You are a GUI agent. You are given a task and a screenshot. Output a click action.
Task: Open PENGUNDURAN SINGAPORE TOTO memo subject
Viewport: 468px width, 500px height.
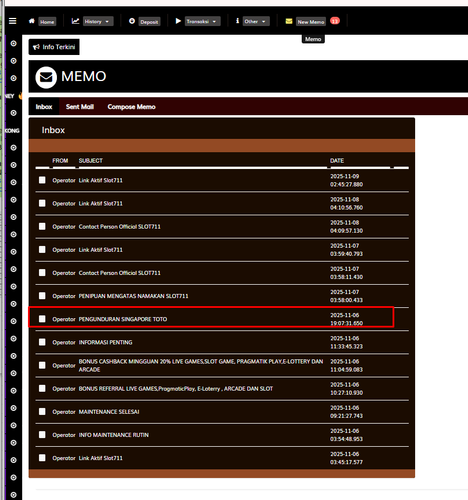123,319
